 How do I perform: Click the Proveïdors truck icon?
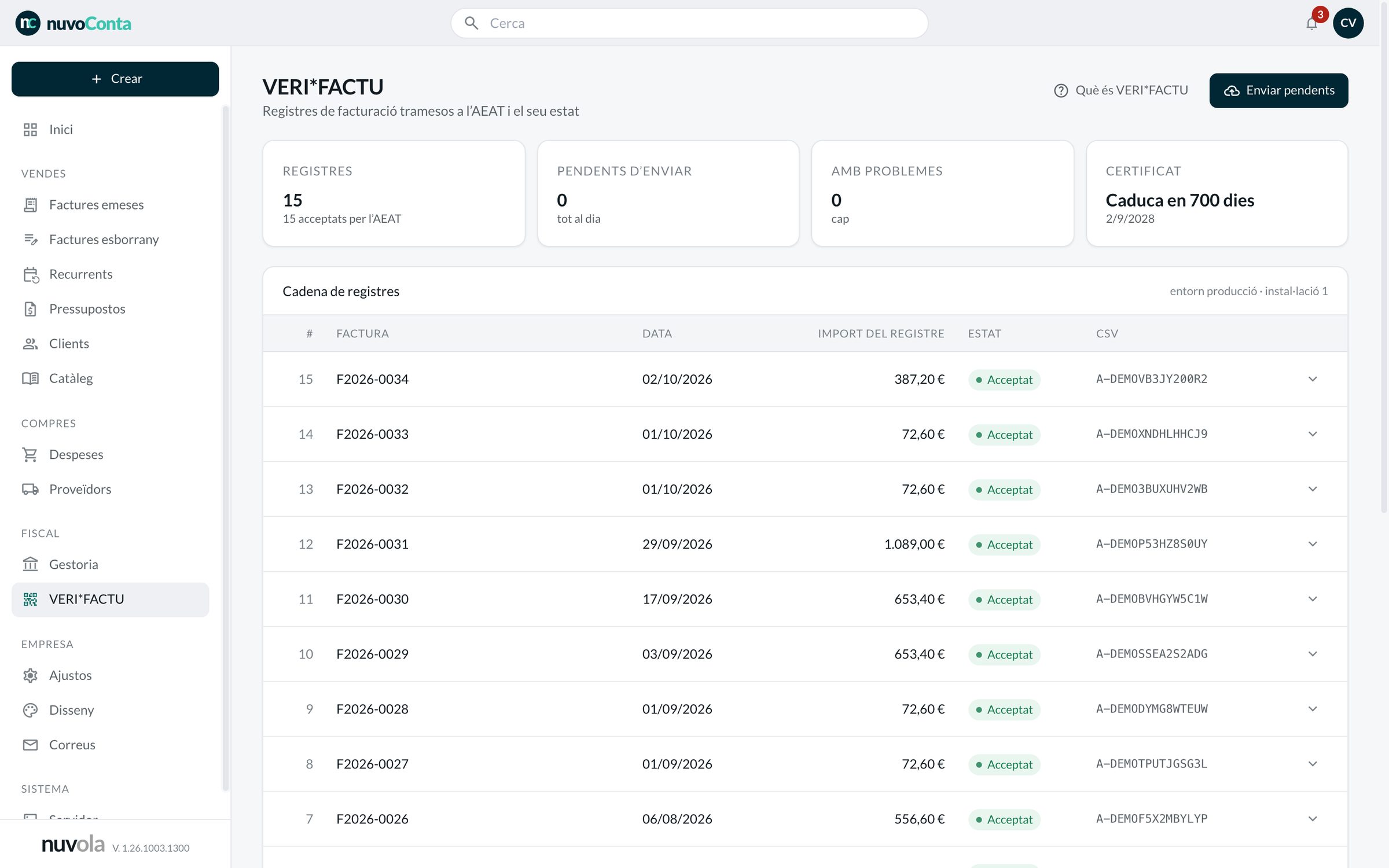pos(30,490)
